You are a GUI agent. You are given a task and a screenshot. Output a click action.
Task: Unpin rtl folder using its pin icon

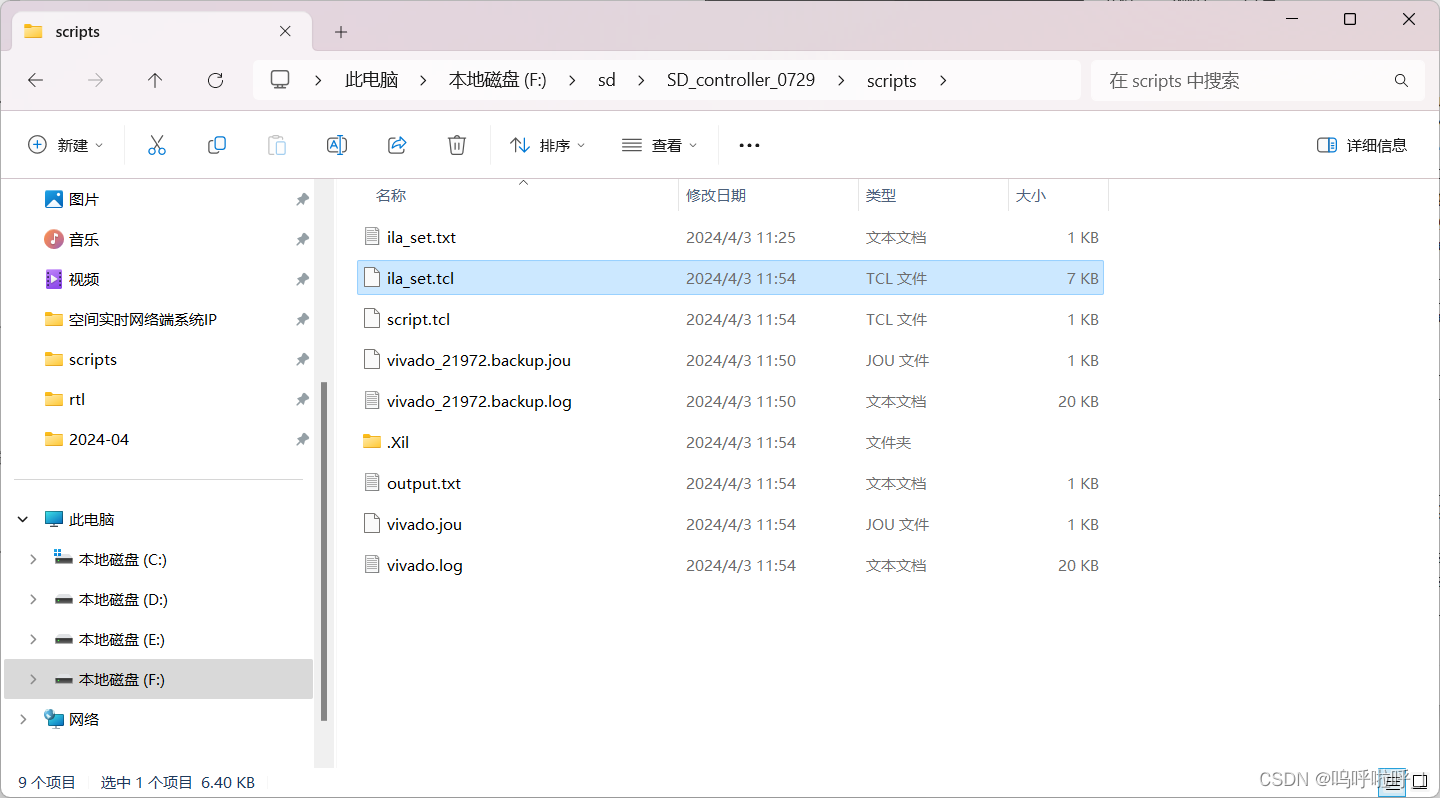(x=302, y=400)
